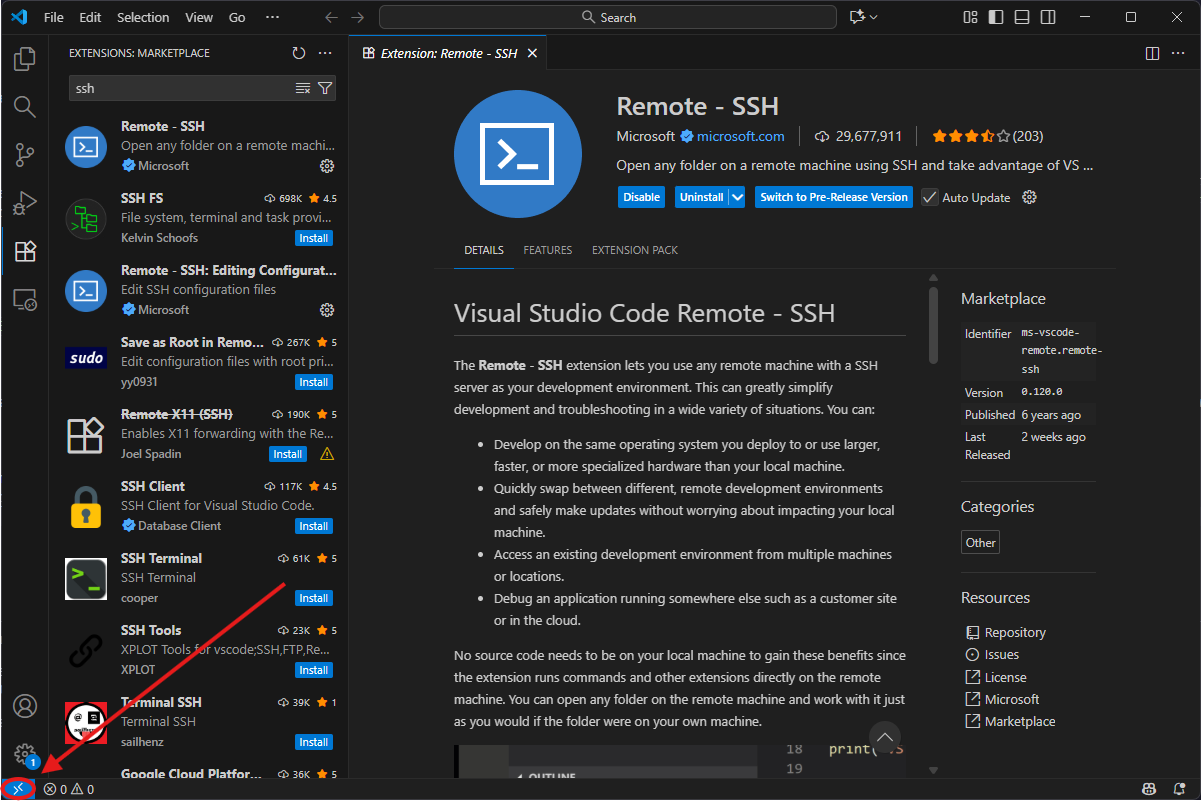Open the Run and Debug view
1201x801 pixels.
click(x=25, y=203)
